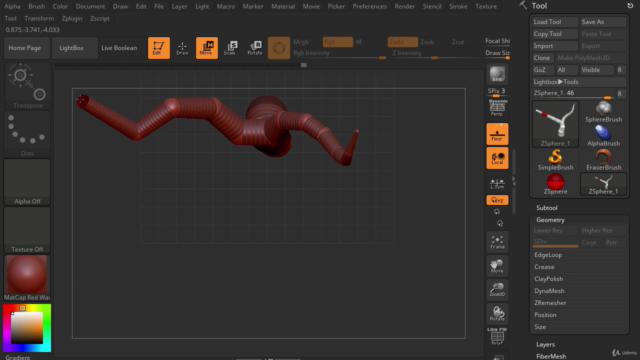Click the Copy Tool button

pyautogui.click(x=555, y=34)
